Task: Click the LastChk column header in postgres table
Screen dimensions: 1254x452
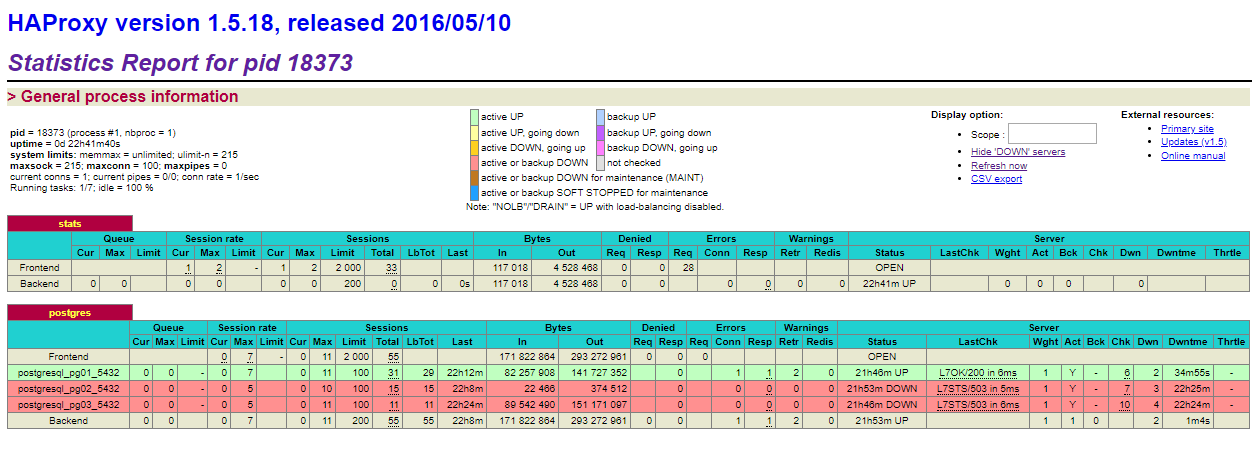Action: pos(978,342)
